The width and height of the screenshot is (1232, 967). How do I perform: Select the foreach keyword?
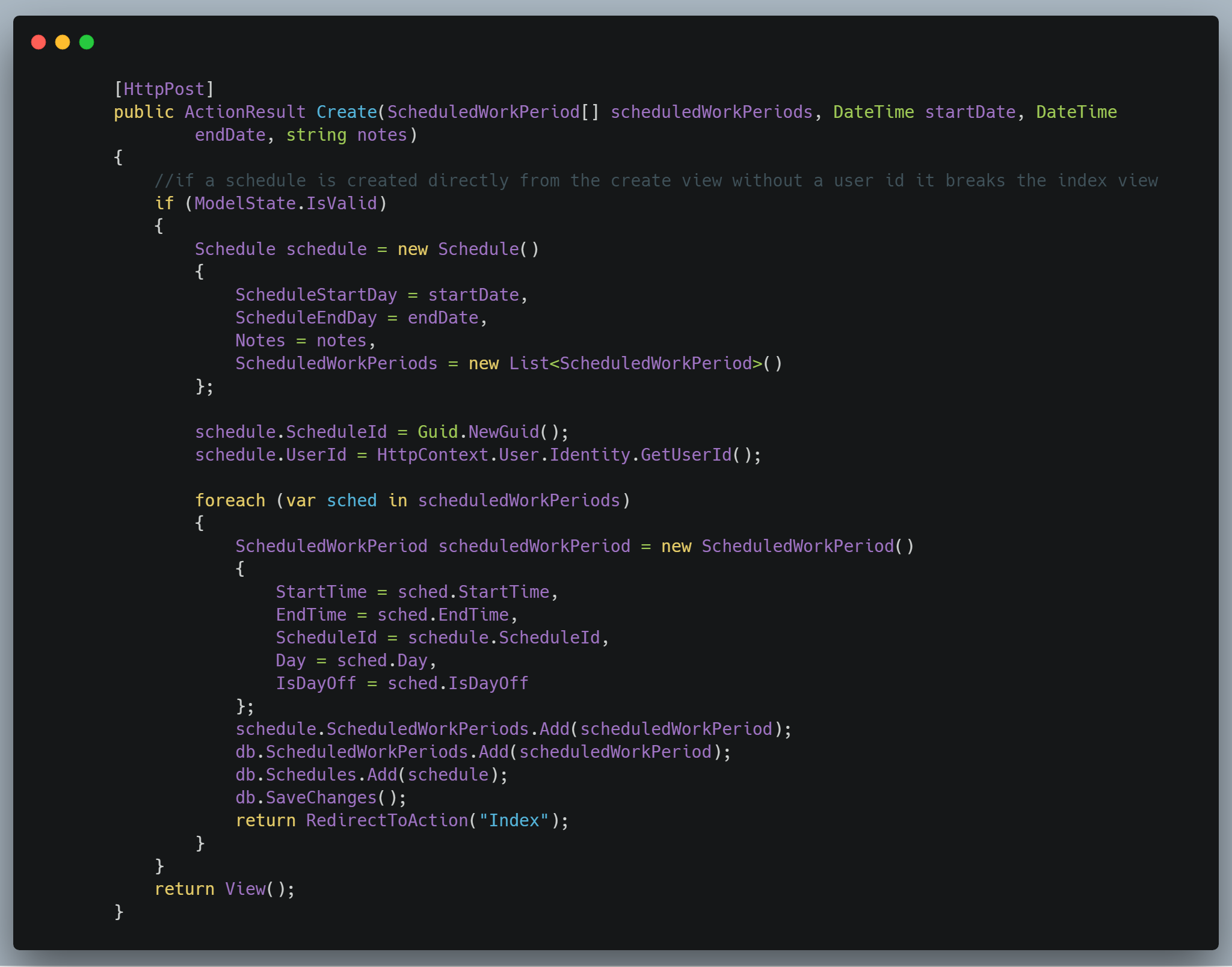click(x=229, y=500)
